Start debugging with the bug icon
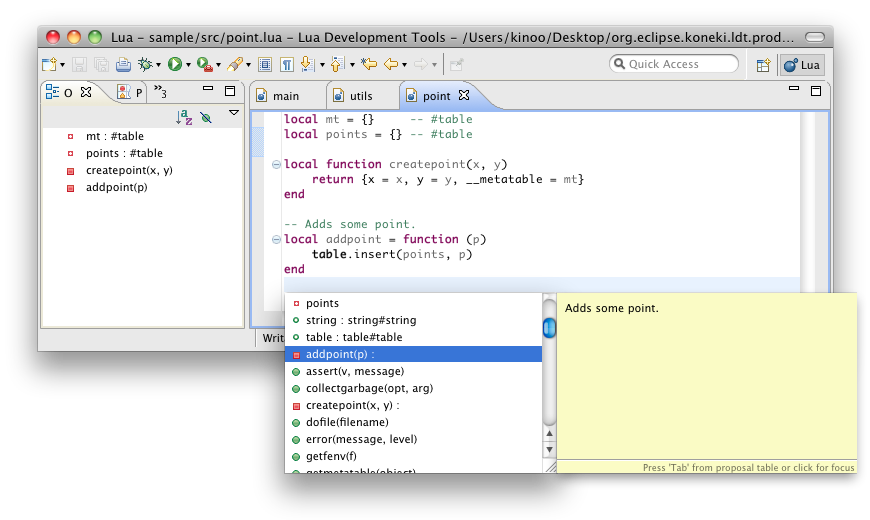This screenshot has height=520, width=870. [145, 64]
